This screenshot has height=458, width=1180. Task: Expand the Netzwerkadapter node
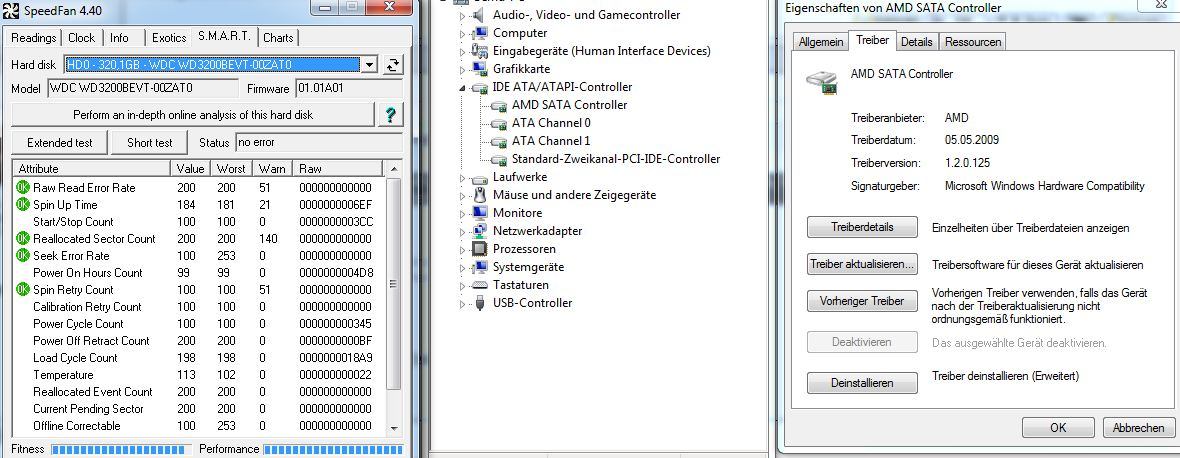click(463, 232)
